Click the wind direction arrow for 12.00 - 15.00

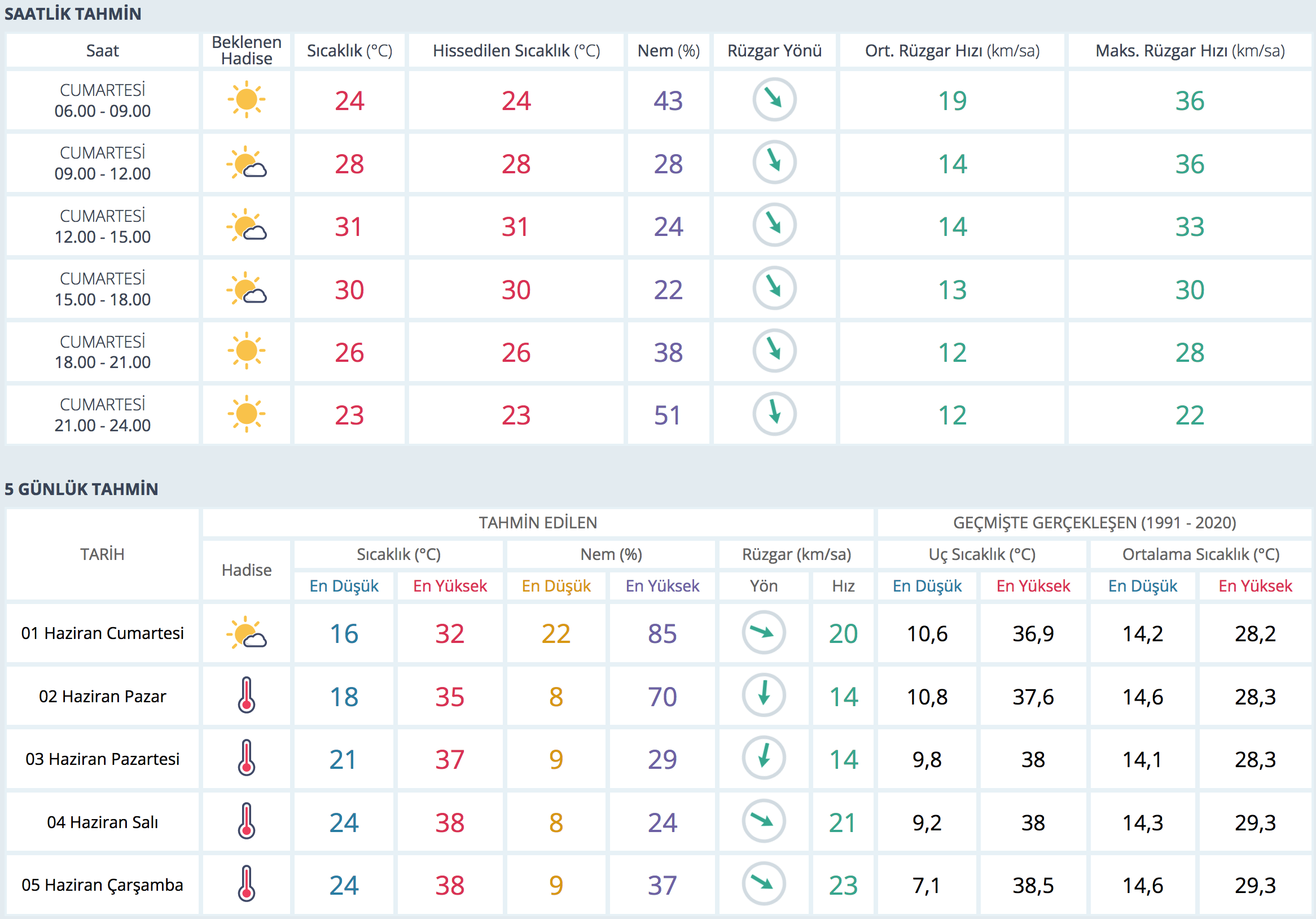pyautogui.click(x=774, y=225)
